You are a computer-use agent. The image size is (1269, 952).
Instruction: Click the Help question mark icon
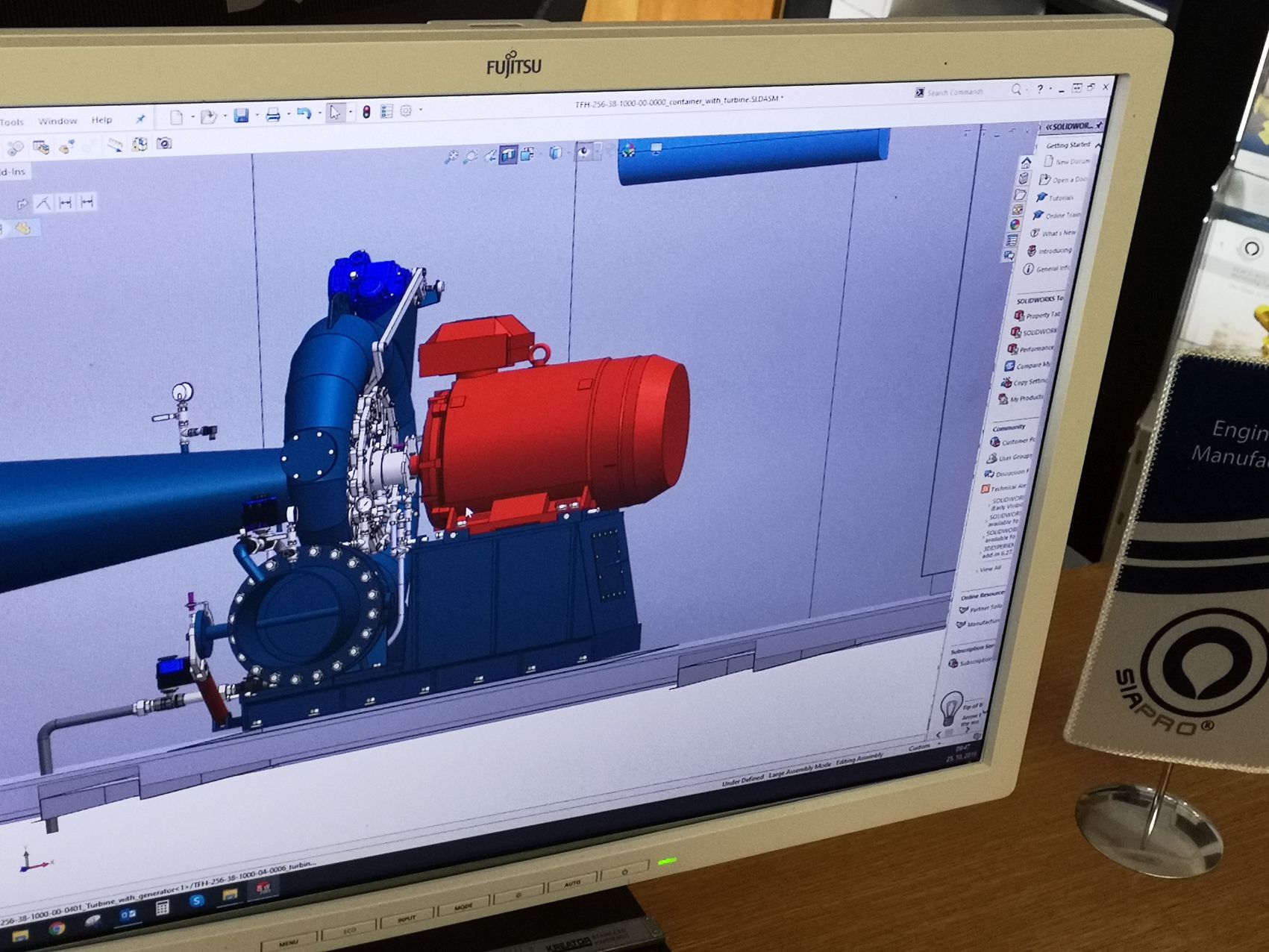click(1040, 90)
